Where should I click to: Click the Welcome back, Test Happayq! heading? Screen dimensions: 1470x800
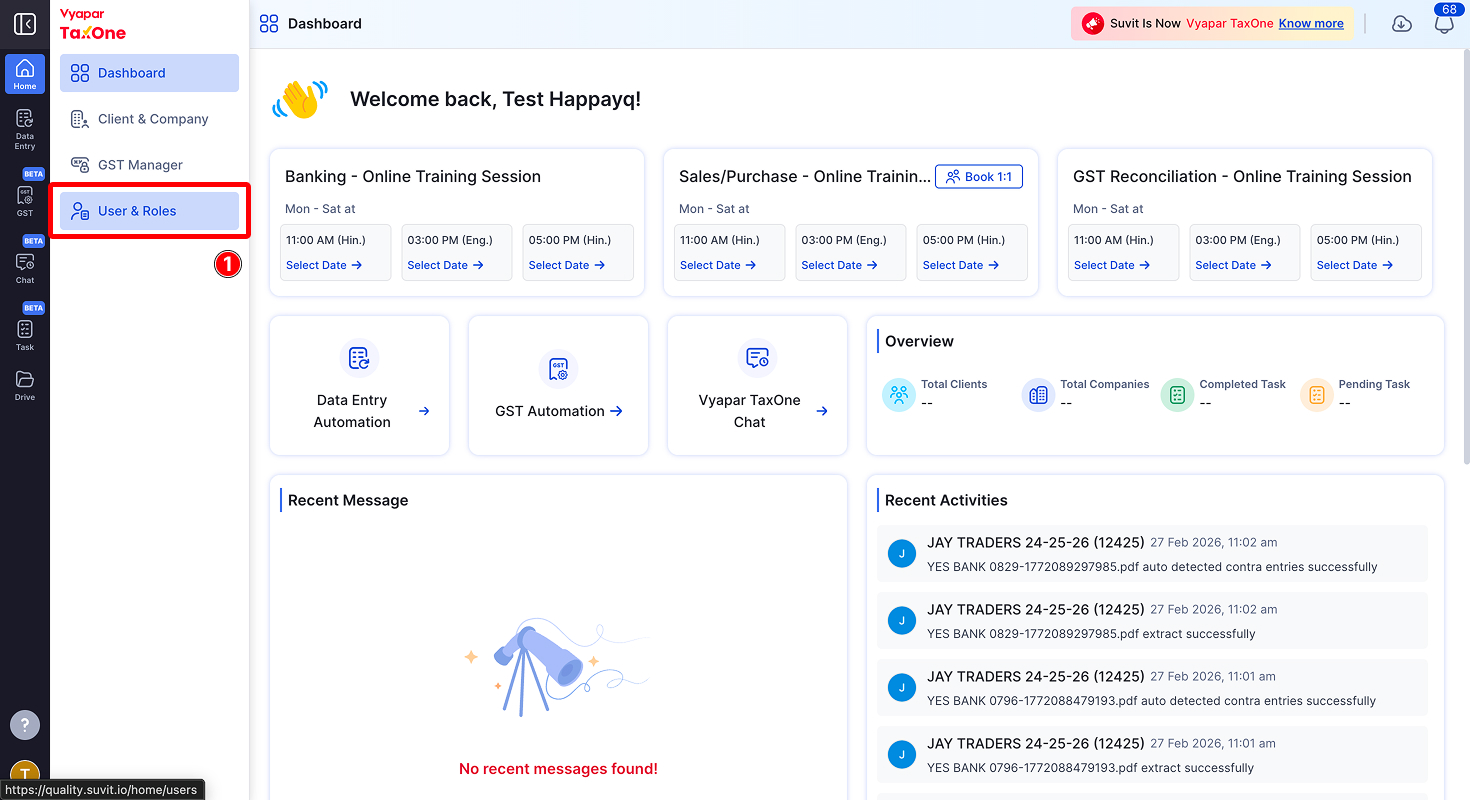coord(495,99)
